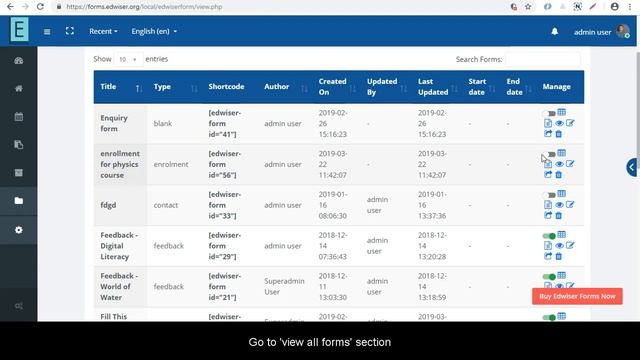Sort table by Created On column

point(336,87)
